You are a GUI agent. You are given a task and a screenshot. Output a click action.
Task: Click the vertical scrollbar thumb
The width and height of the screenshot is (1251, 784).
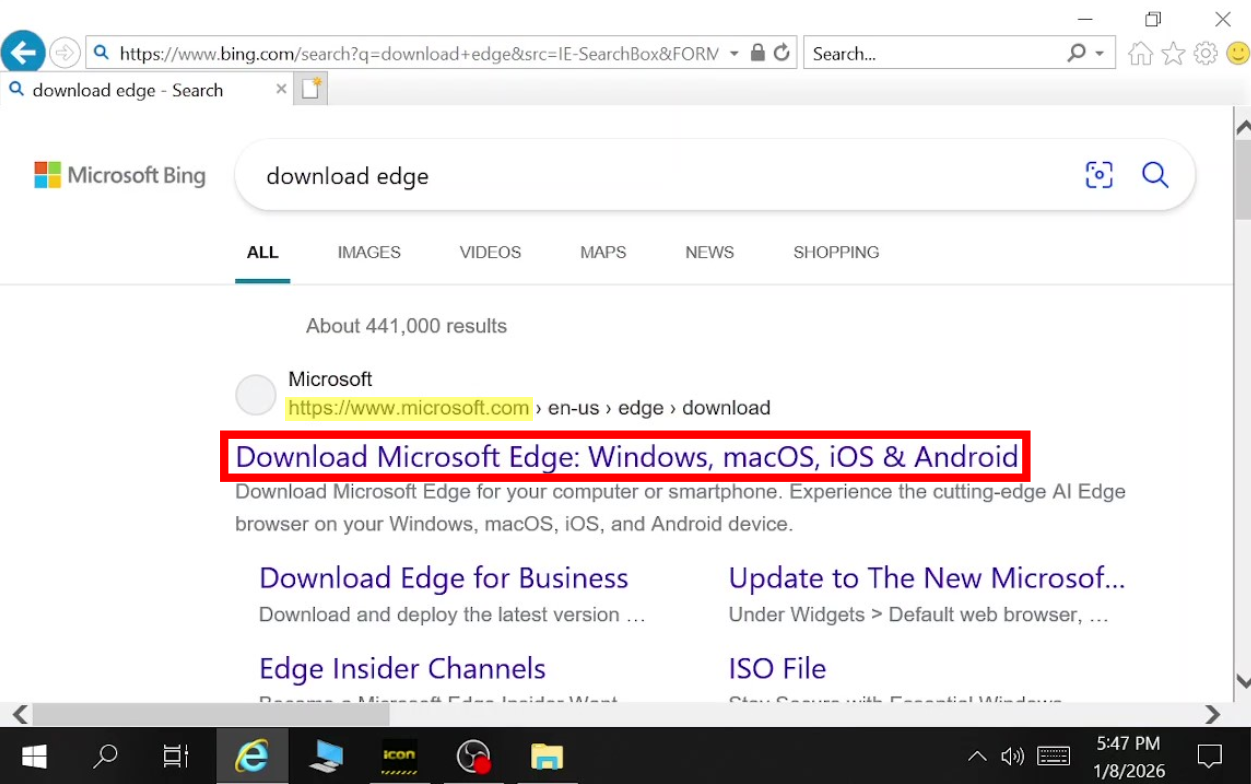1243,179
